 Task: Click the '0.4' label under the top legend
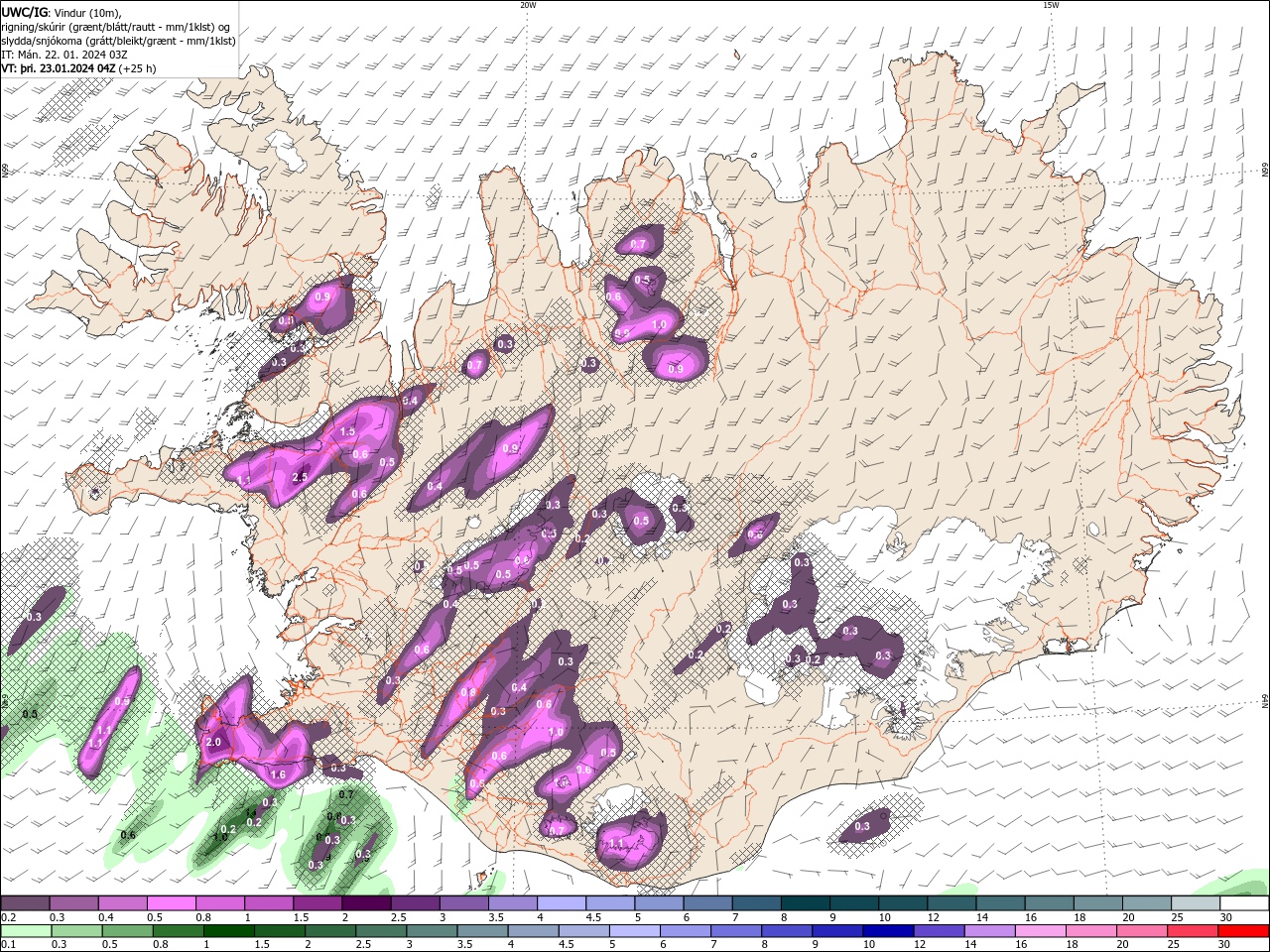click(x=106, y=917)
